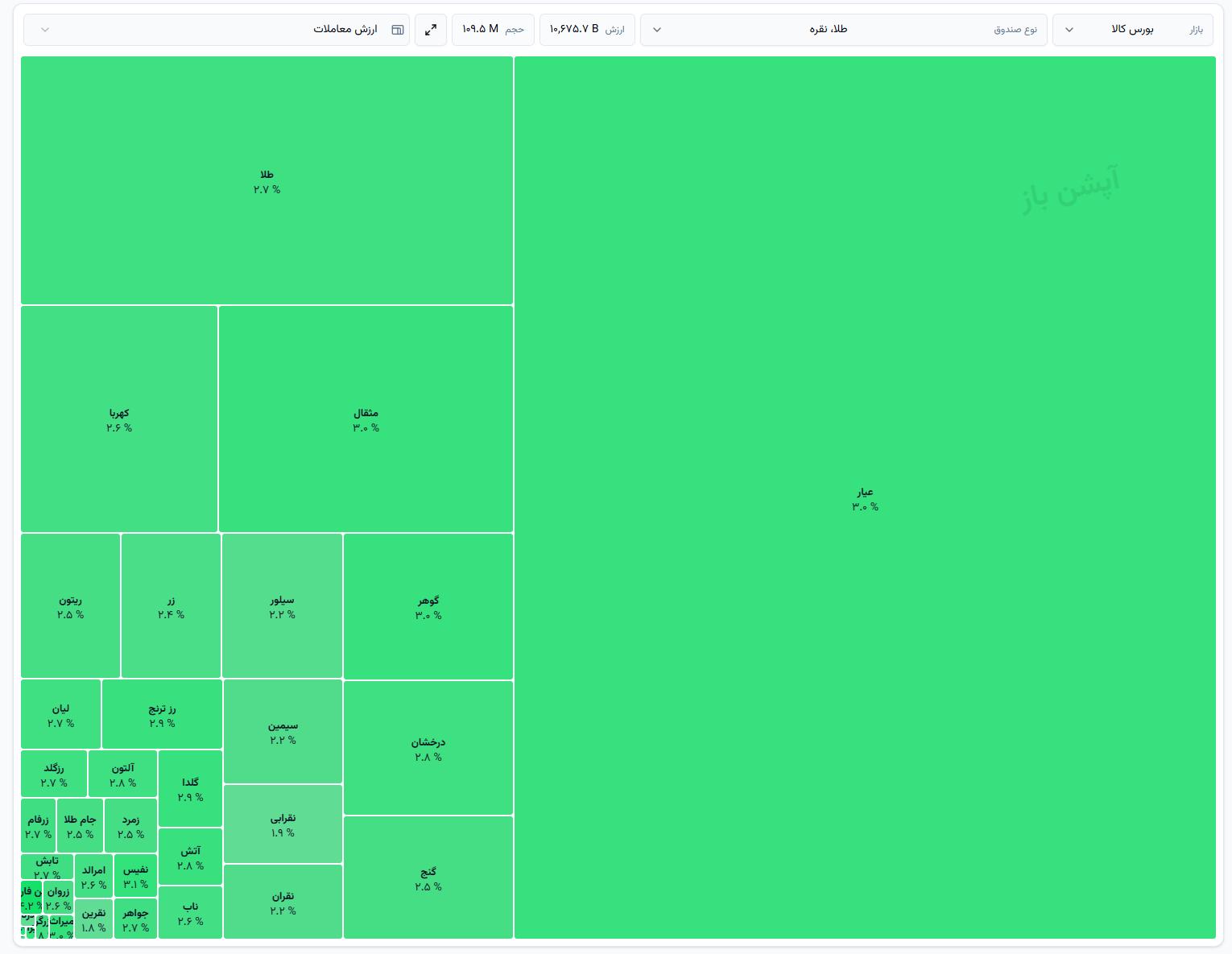The image size is (1232, 954).
Task: Click the جواهر tile
Action: (135, 919)
